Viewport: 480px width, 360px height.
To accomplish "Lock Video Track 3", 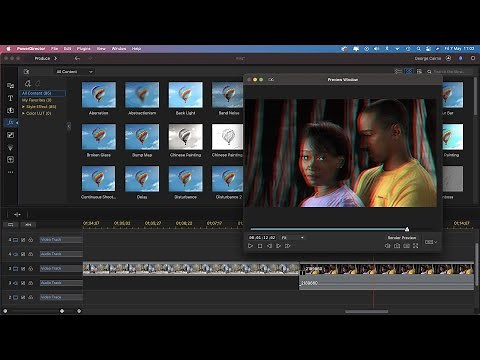I will 31,268.
